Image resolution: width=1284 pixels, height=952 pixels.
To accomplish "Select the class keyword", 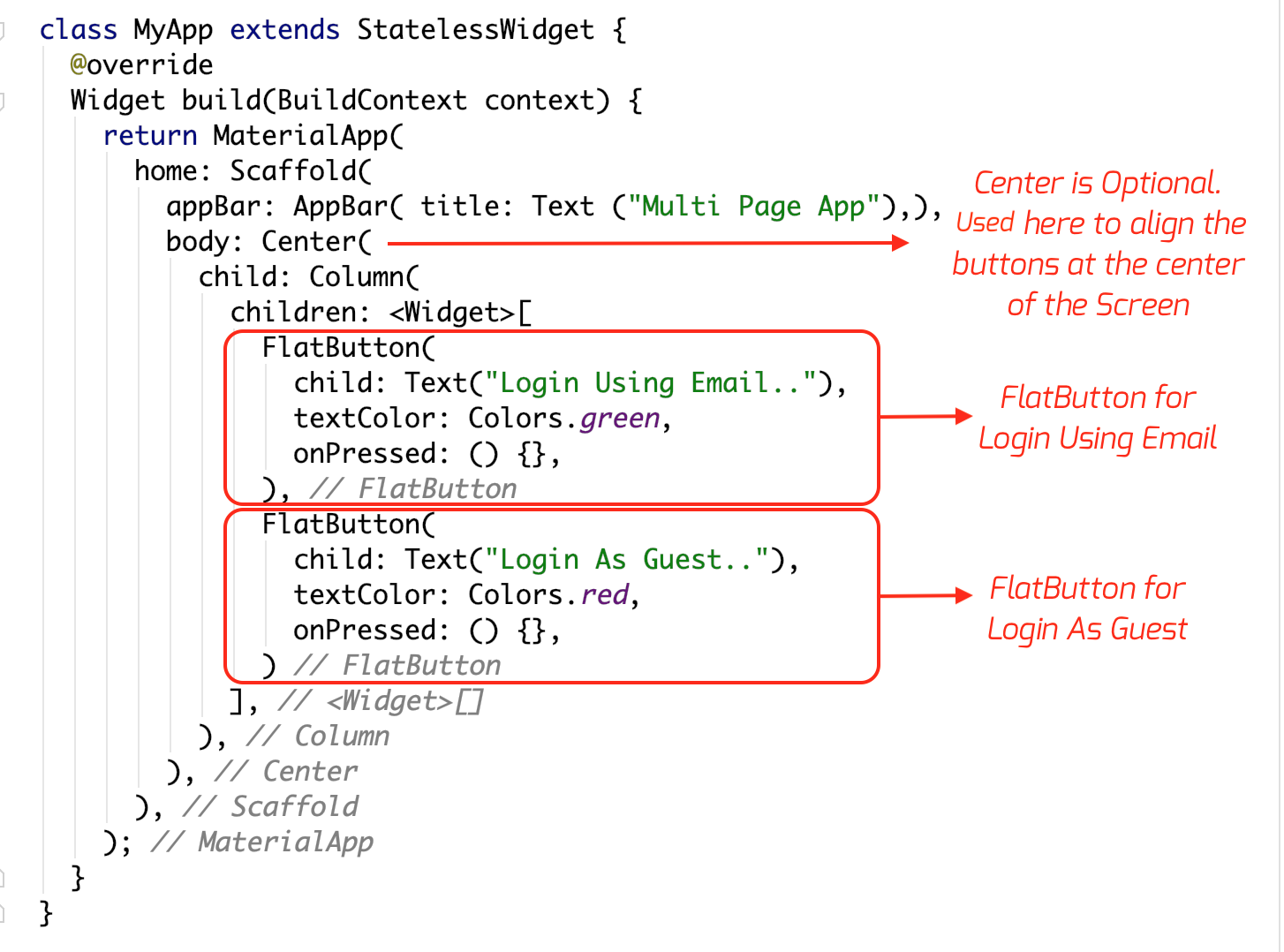I will point(78,29).
